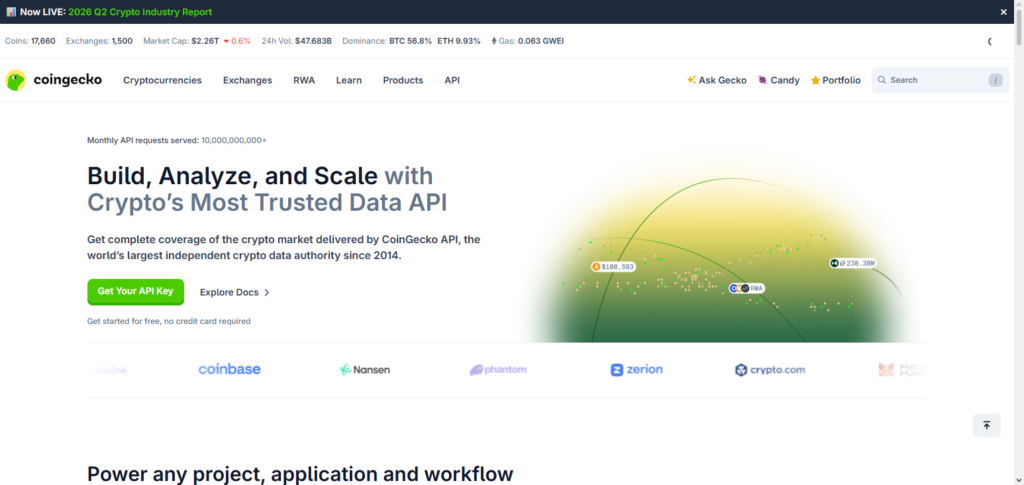The height and width of the screenshot is (485, 1024).
Task: Click the Candy icon
Action: [762, 80]
